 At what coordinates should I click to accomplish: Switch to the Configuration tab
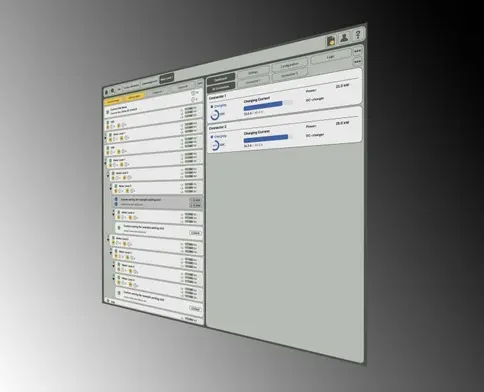[x=289, y=65]
